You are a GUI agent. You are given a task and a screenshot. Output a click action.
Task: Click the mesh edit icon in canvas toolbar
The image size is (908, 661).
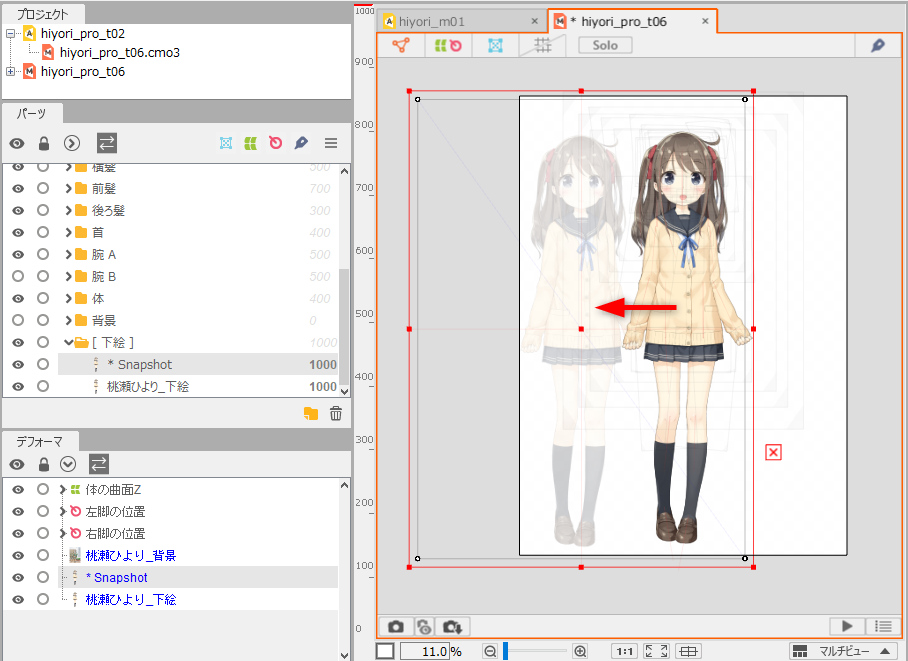coord(495,45)
